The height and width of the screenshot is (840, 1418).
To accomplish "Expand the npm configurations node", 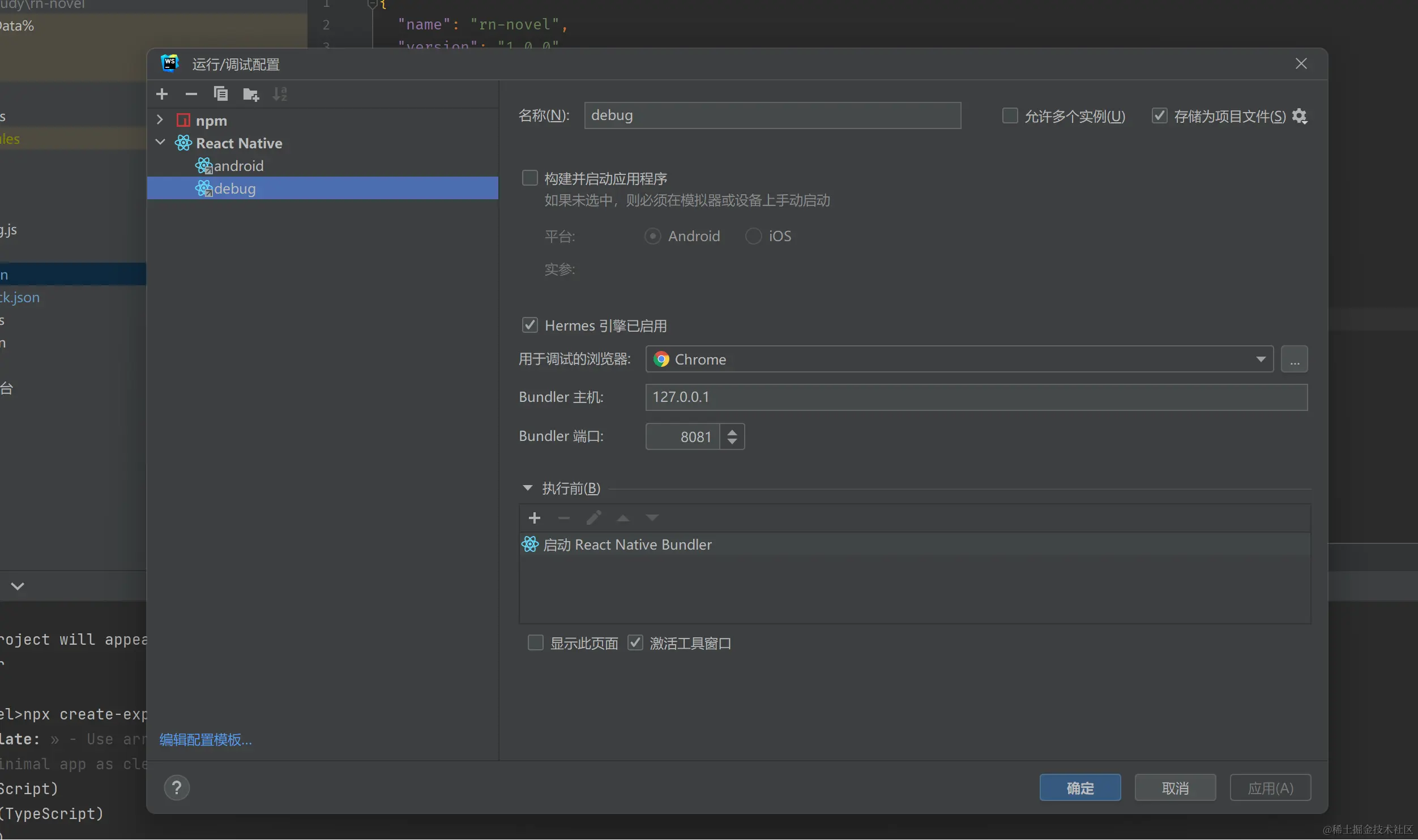I will 160,120.
